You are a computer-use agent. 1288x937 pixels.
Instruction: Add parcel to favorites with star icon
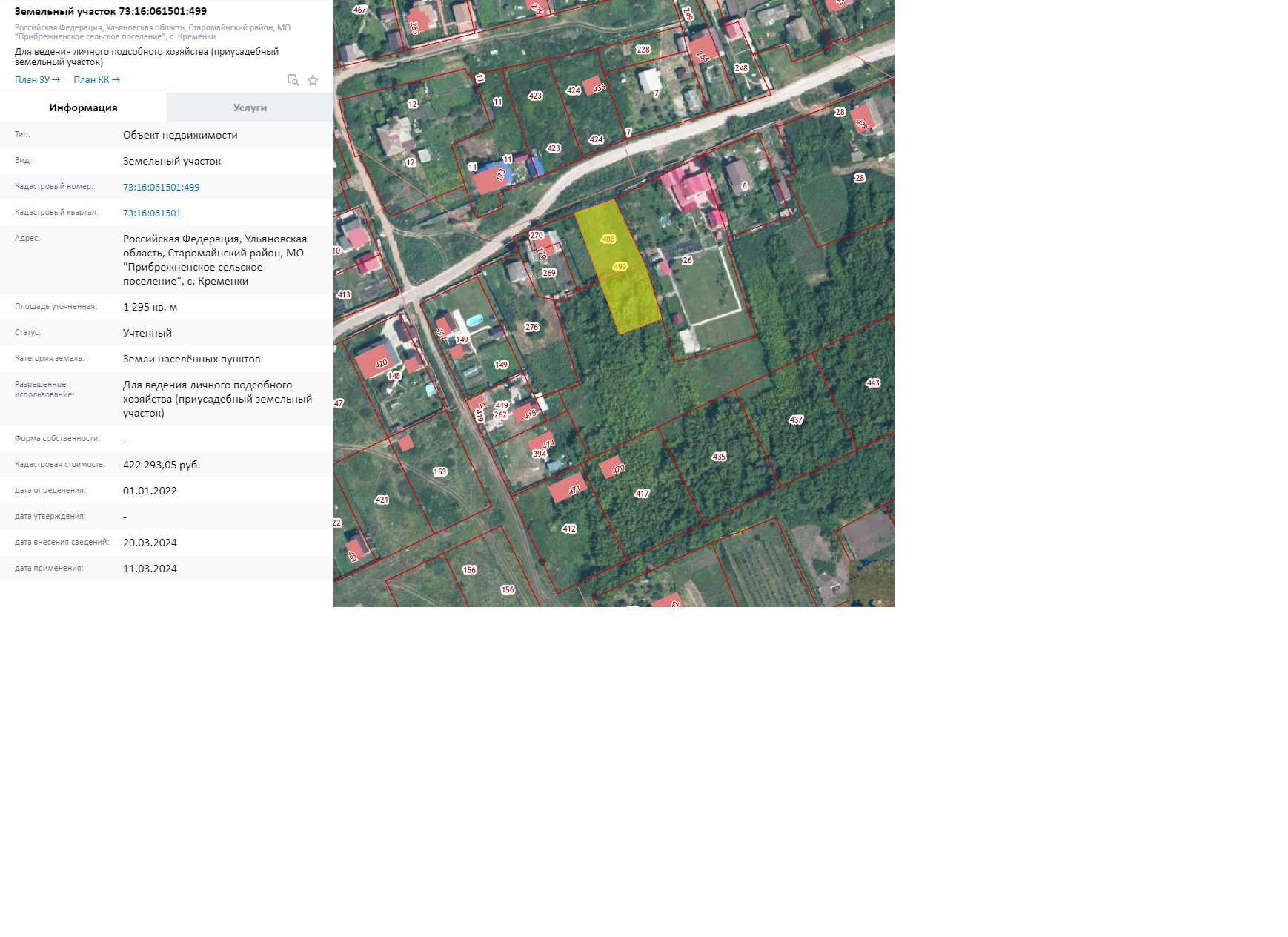point(313,80)
